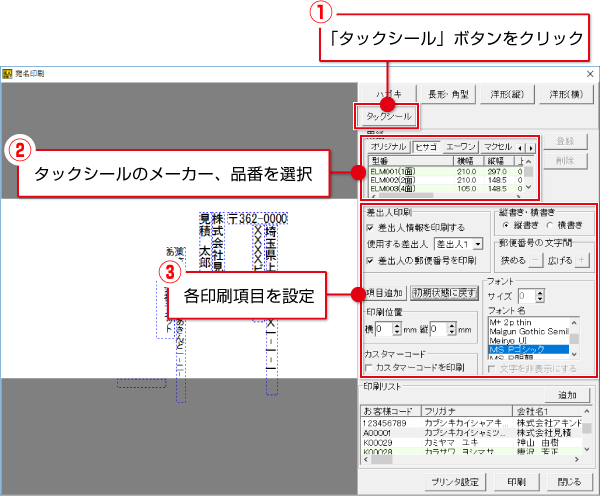This screenshot has width=600, height=496.
Task: Decrease font サイズ with the down arrow
Action: coord(540,299)
